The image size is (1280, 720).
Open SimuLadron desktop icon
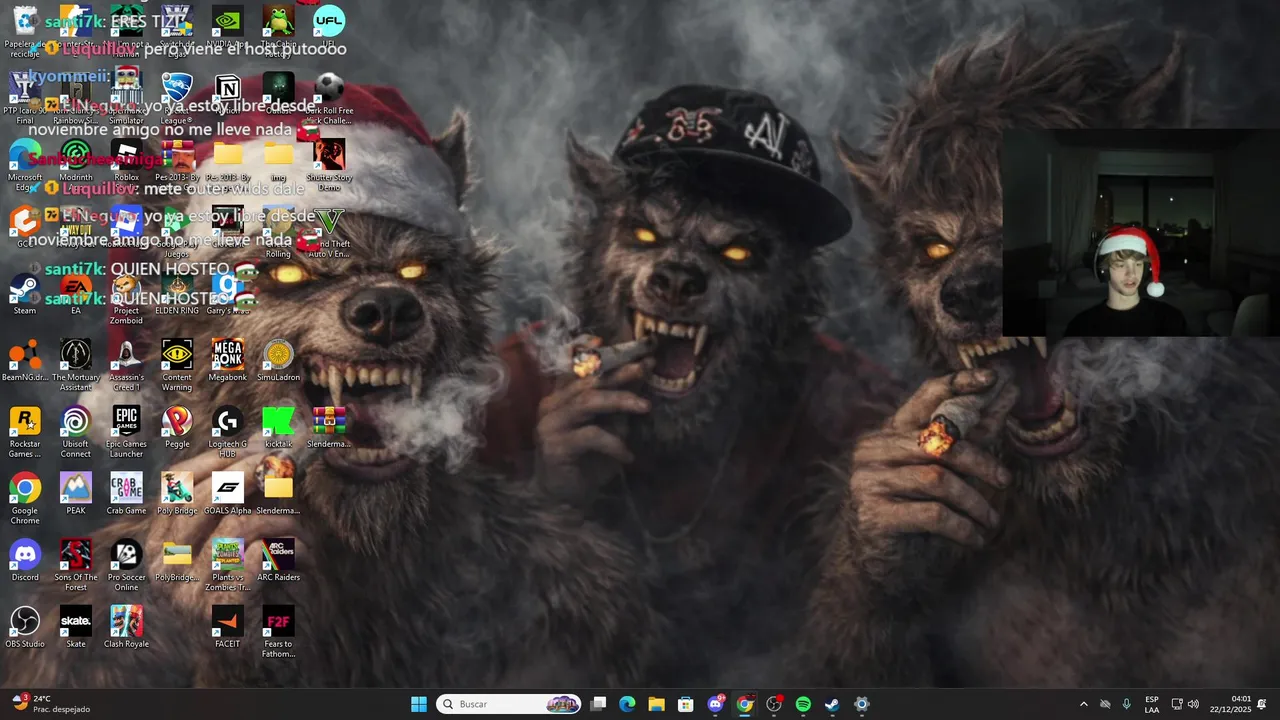click(278, 361)
